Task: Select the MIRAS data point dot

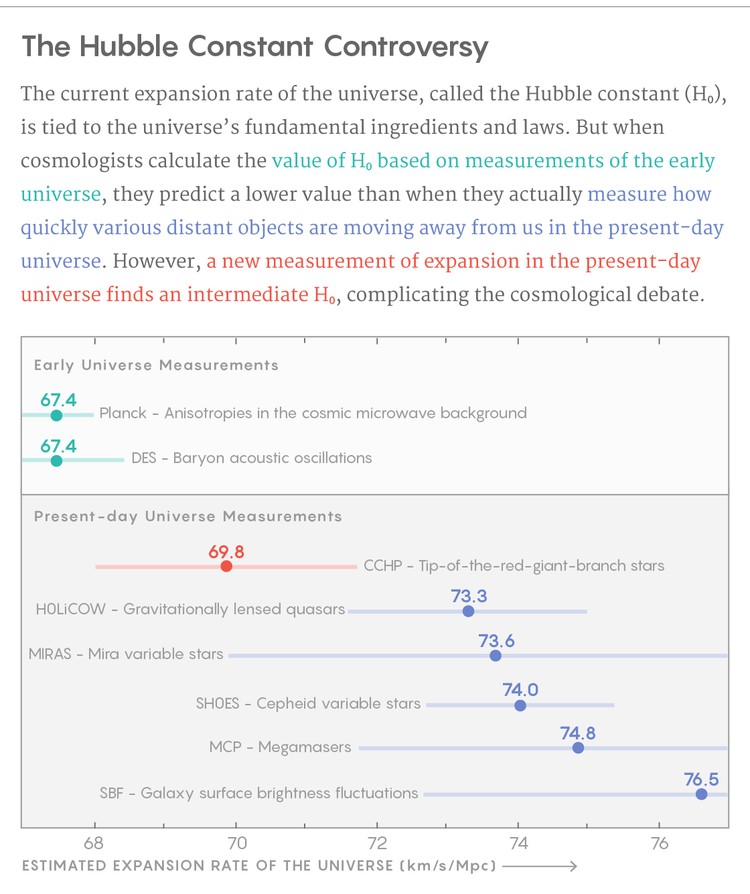Action: 495,656
